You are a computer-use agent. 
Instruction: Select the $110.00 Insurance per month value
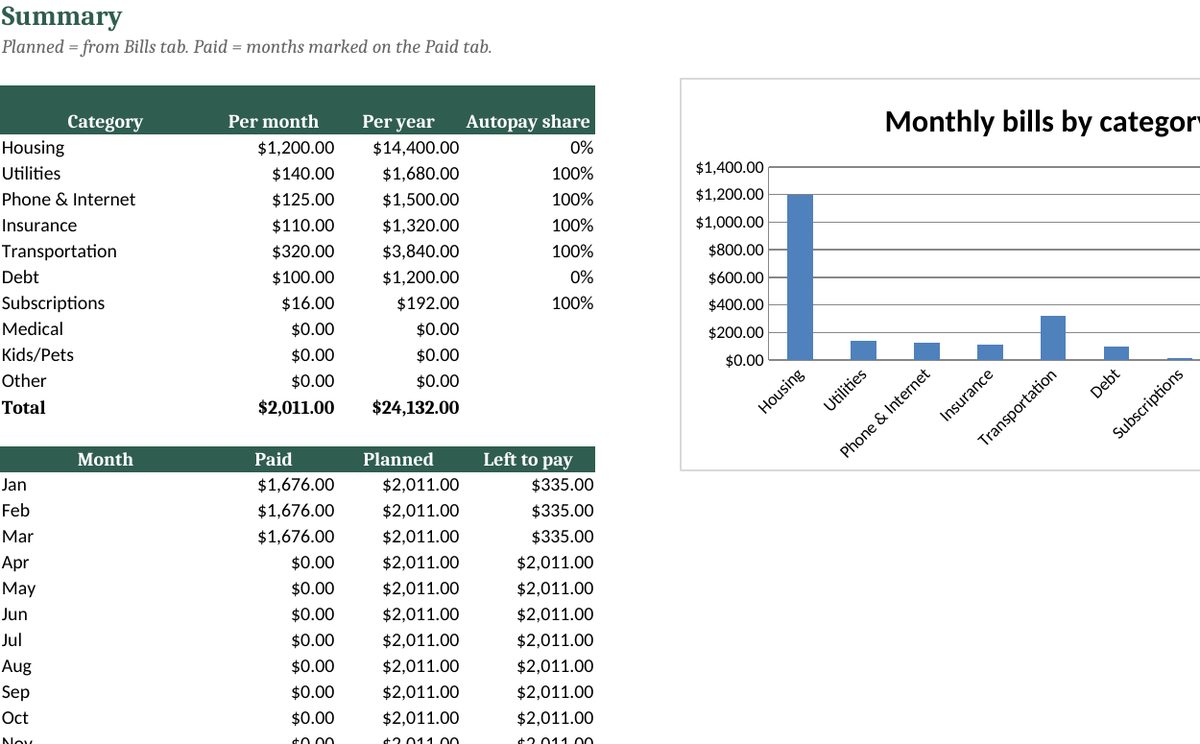pos(303,226)
